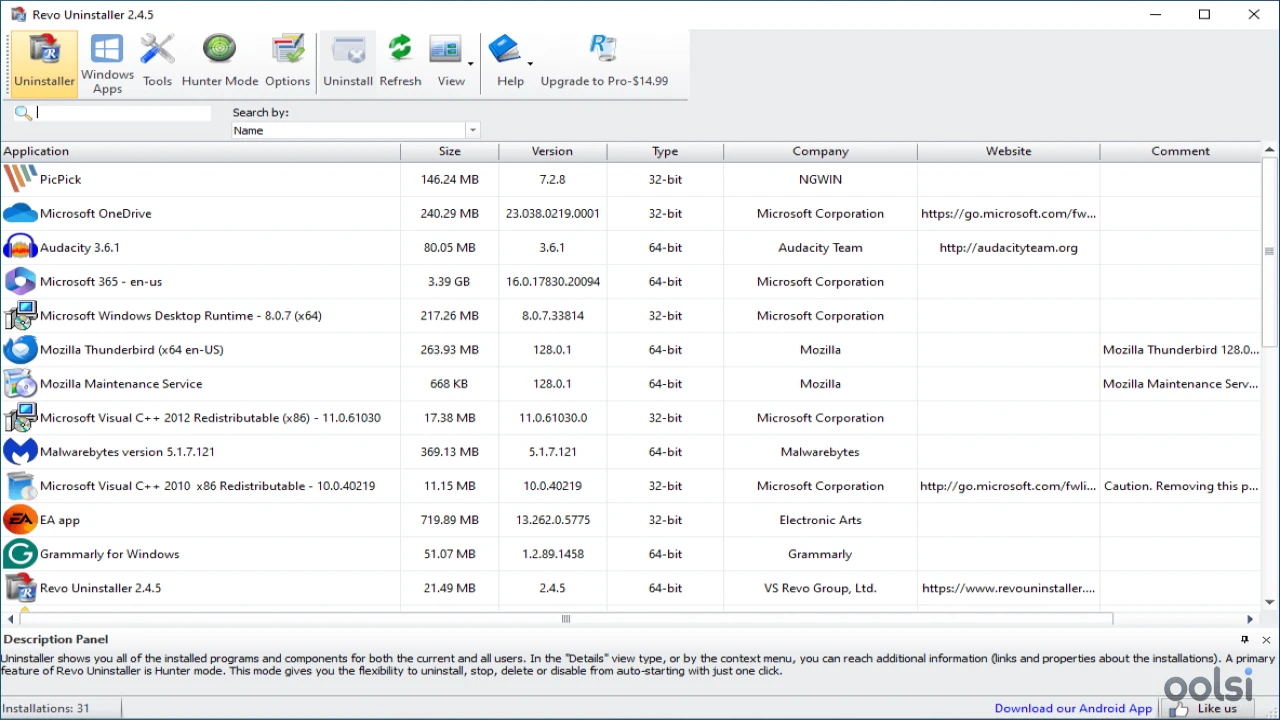This screenshot has width=1280, height=720.
Task: Click the magnifying glass search icon
Action: point(22,113)
